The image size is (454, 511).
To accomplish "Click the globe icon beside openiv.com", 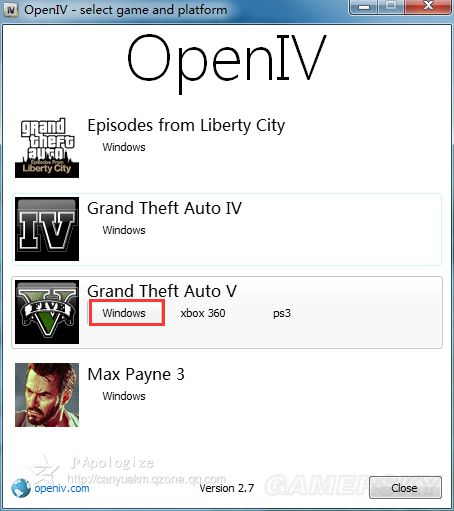I will (21, 488).
